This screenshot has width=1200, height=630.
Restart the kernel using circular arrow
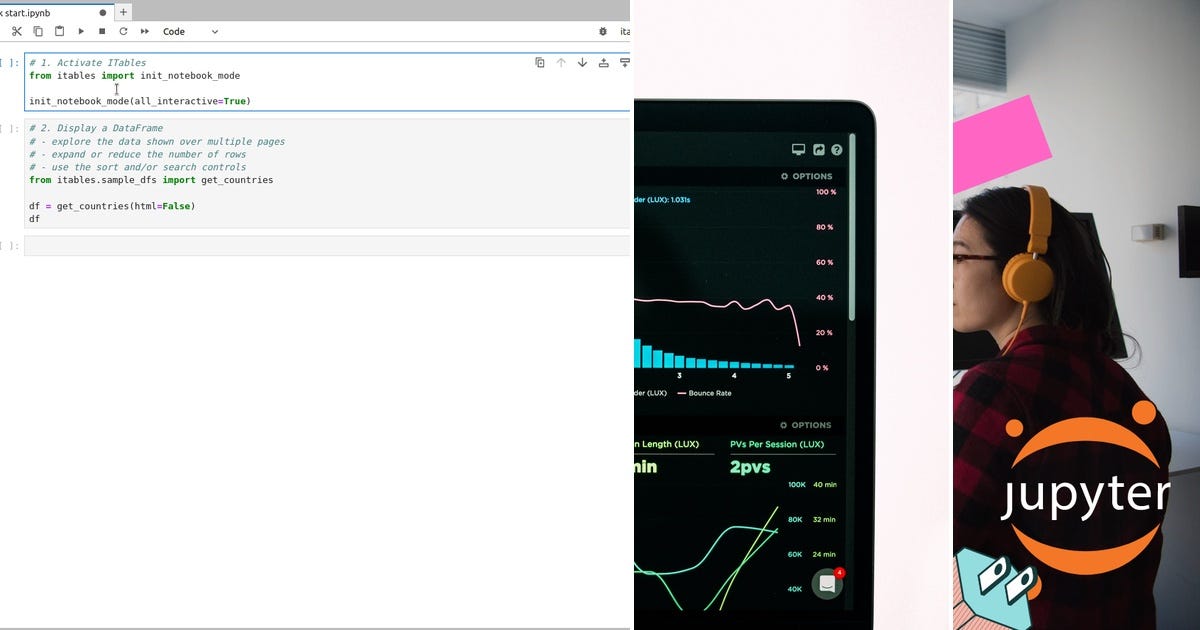pyautogui.click(x=123, y=32)
